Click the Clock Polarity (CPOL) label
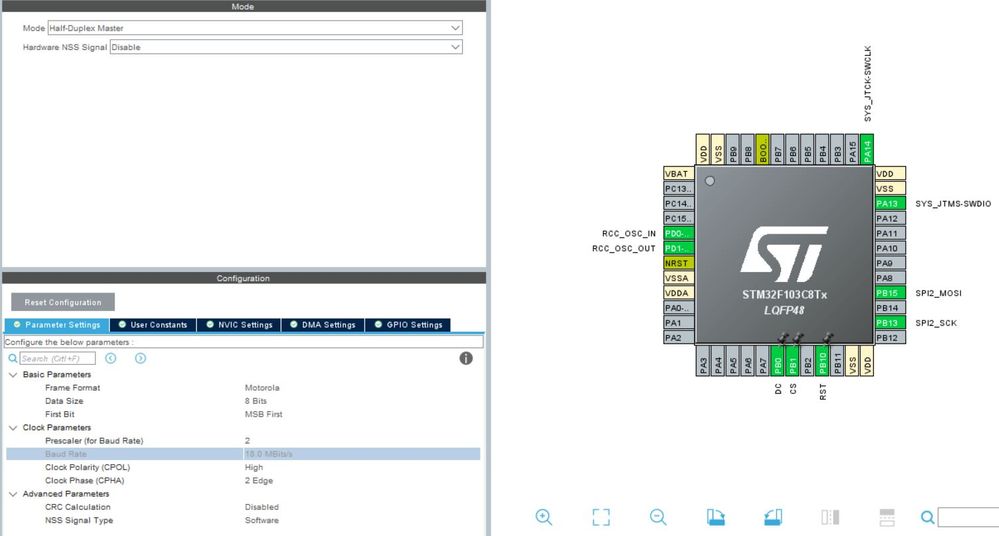Image resolution: width=999 pixels, height=536 pixels. point(87,467)
